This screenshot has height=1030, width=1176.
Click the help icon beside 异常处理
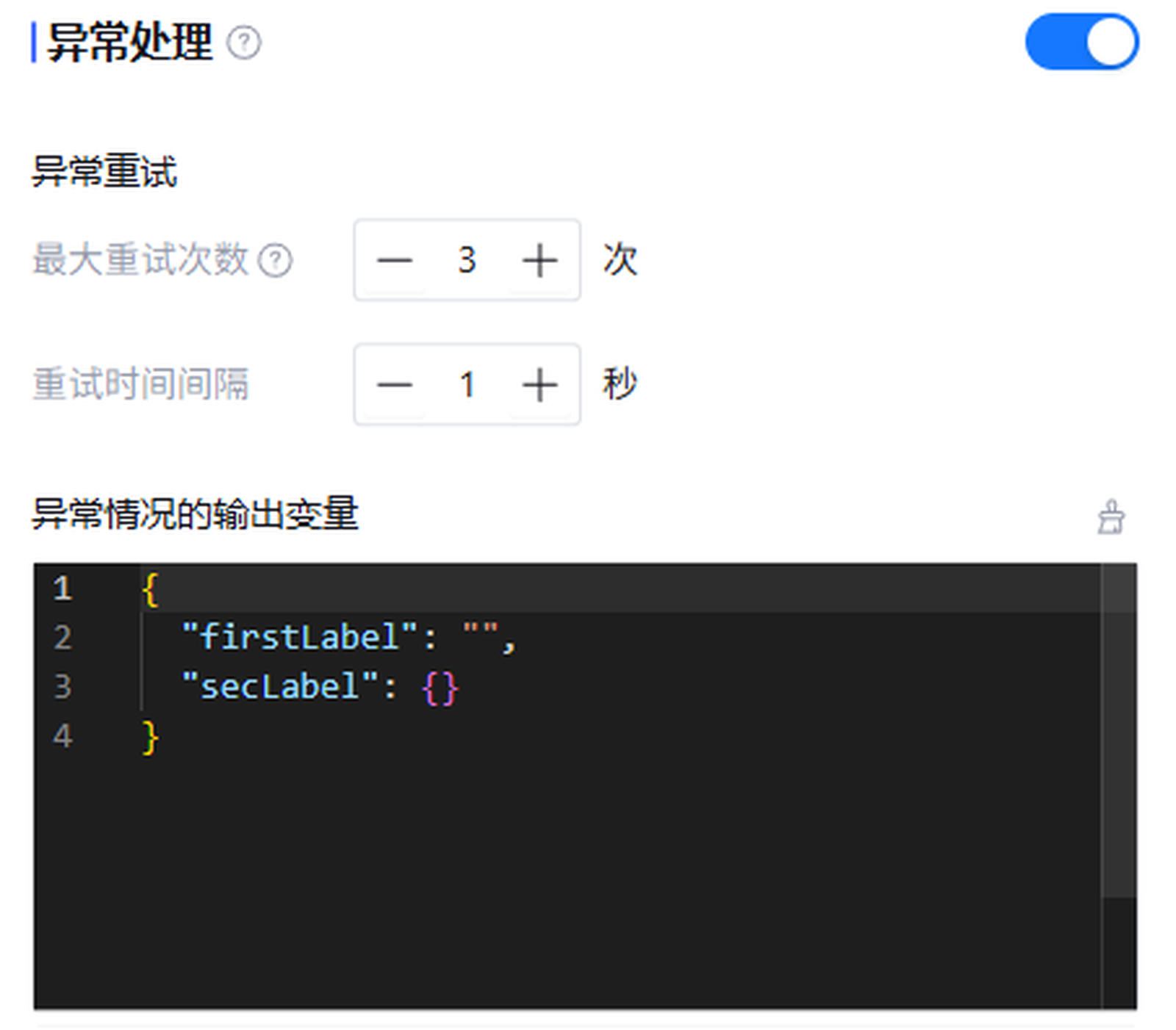243,43
